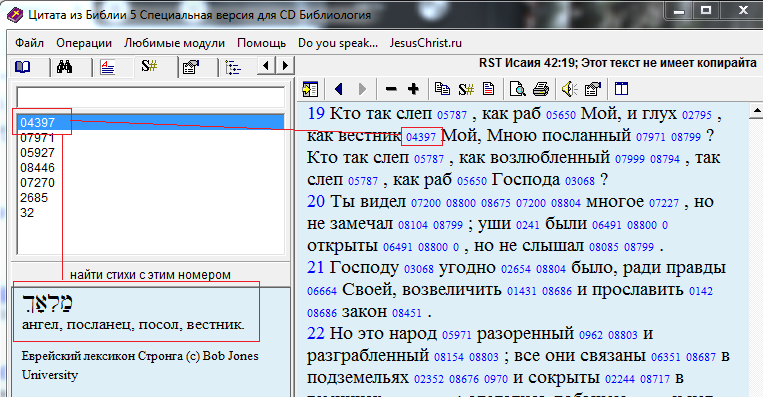Toggle the left panel with yellow arrow icon
The width and height of the screenshot is (763, 397).
coord(310,89)
